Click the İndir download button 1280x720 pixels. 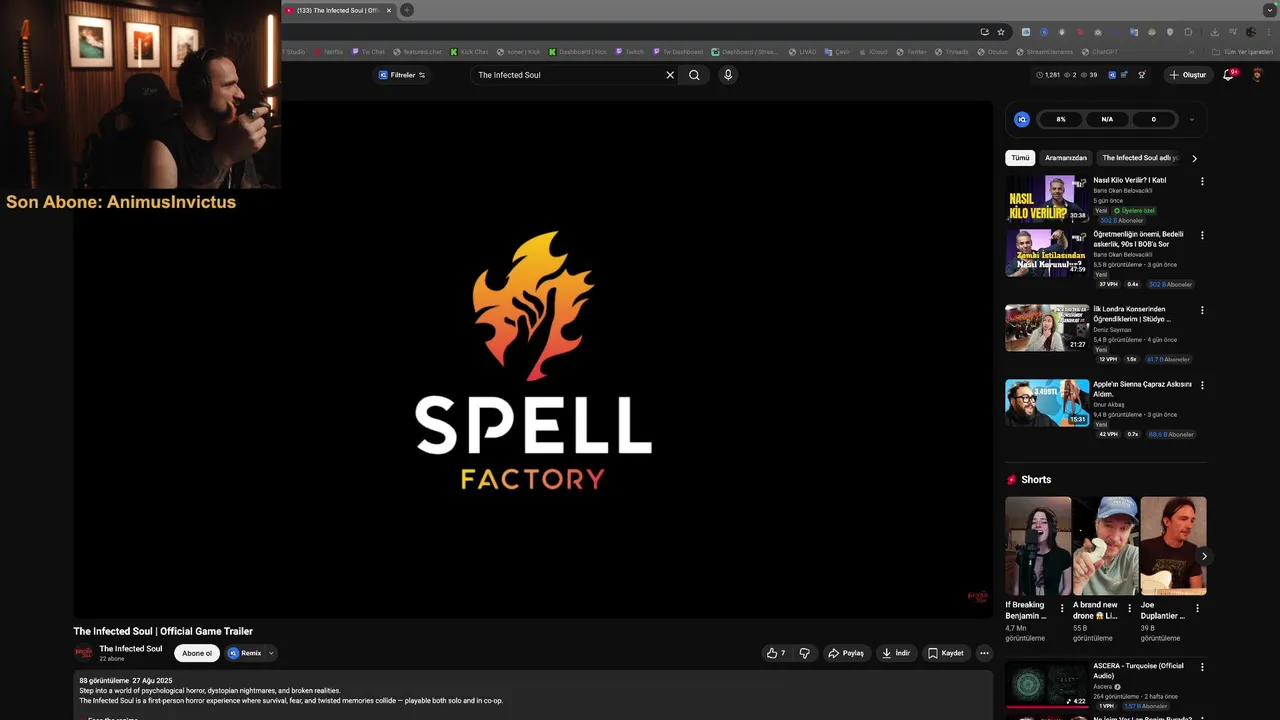click(896, 653)
